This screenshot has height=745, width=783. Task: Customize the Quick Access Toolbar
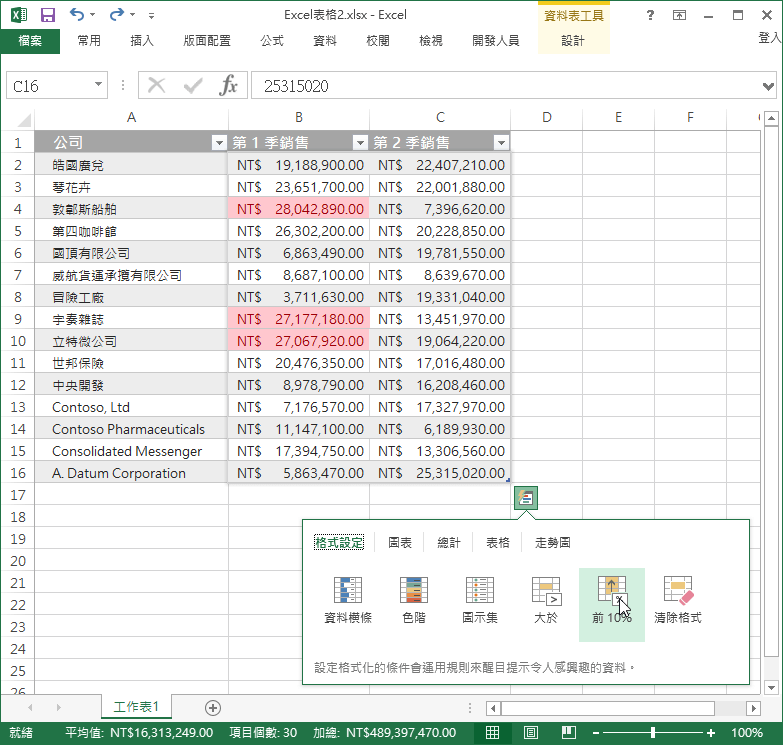pos(151,15)
